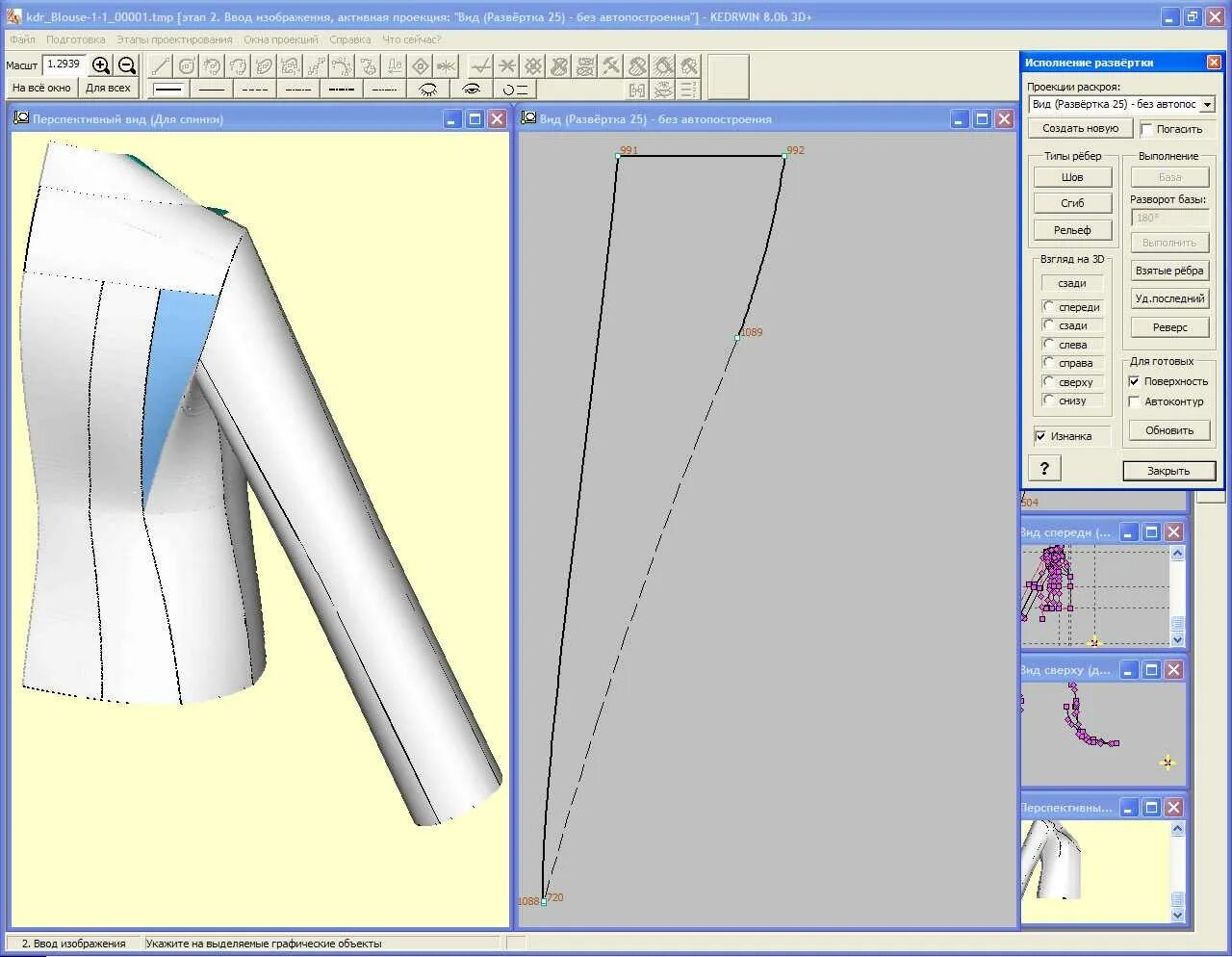Click the open eye show icon
The height and width of the screenshot is (957, 1232).
[x=471, y=89]
